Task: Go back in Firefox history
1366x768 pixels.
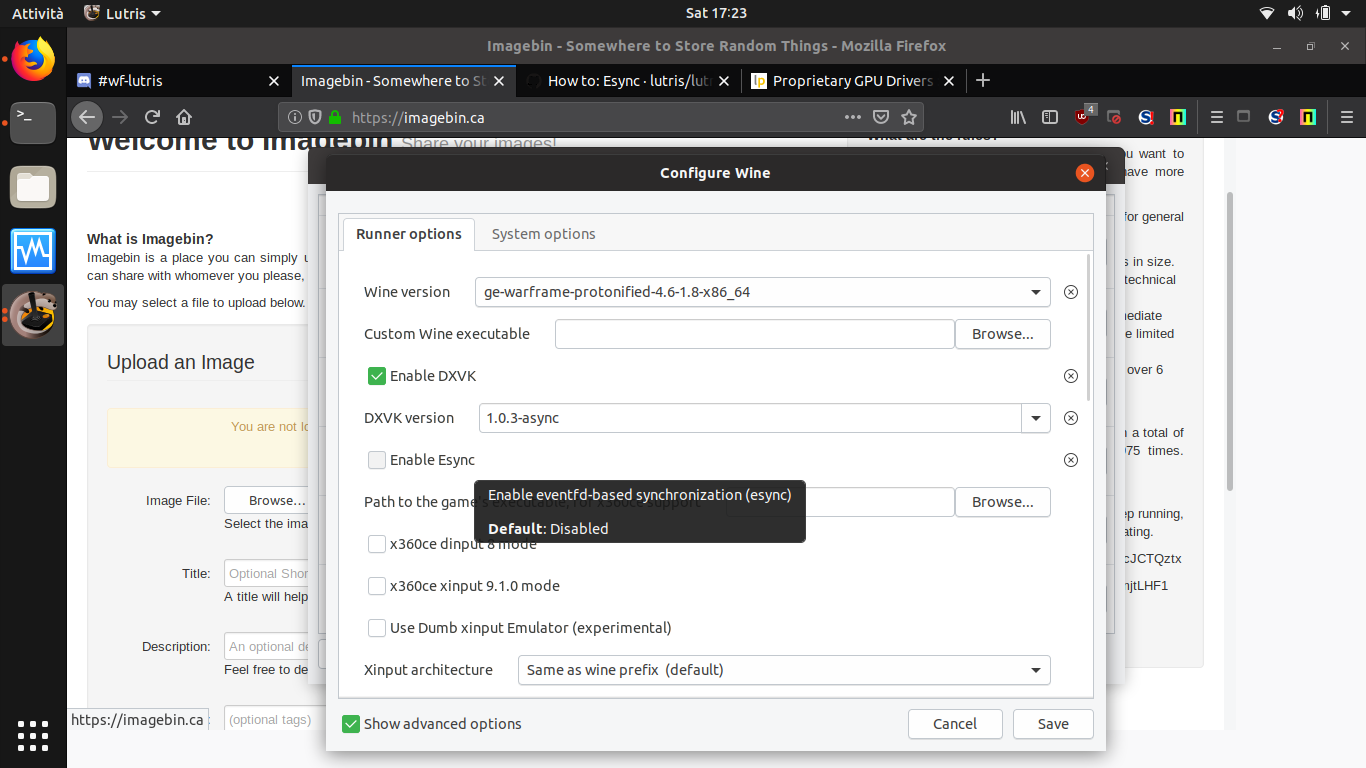Action: click(87, 117)
